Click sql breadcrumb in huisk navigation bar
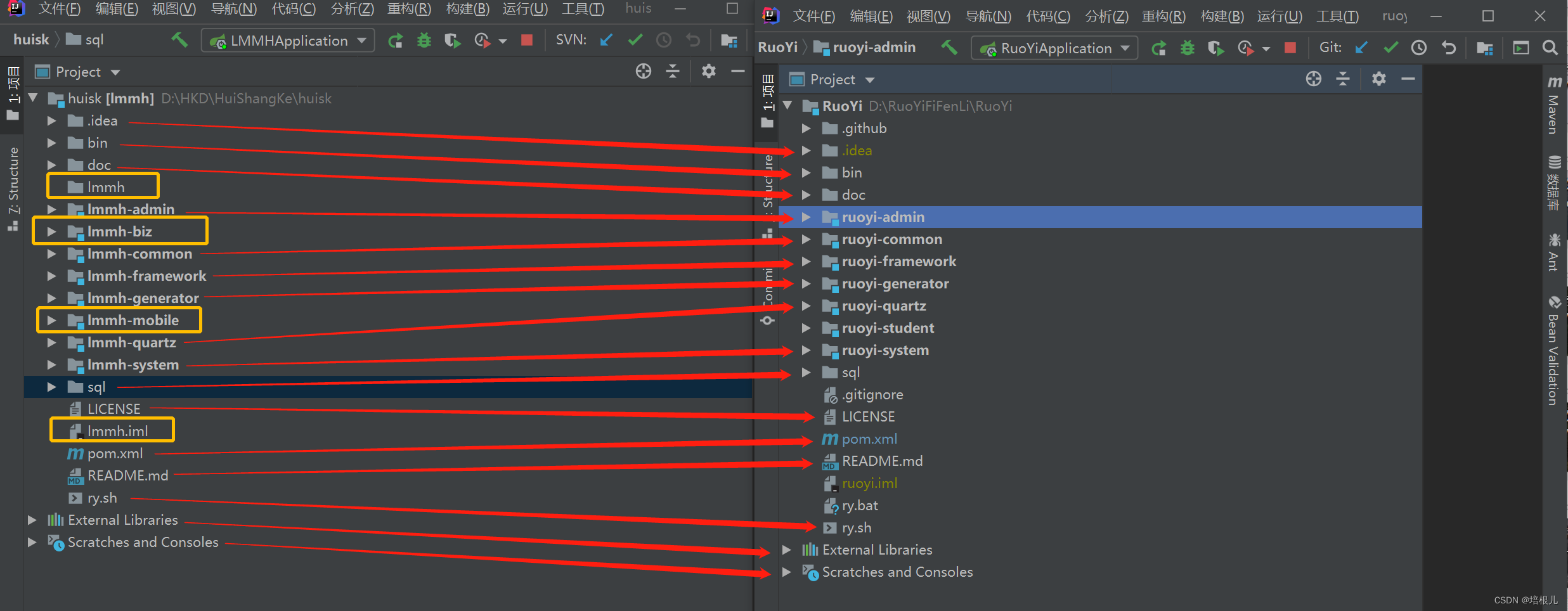This screenshot has height=611, width=1568. [86, 39]
